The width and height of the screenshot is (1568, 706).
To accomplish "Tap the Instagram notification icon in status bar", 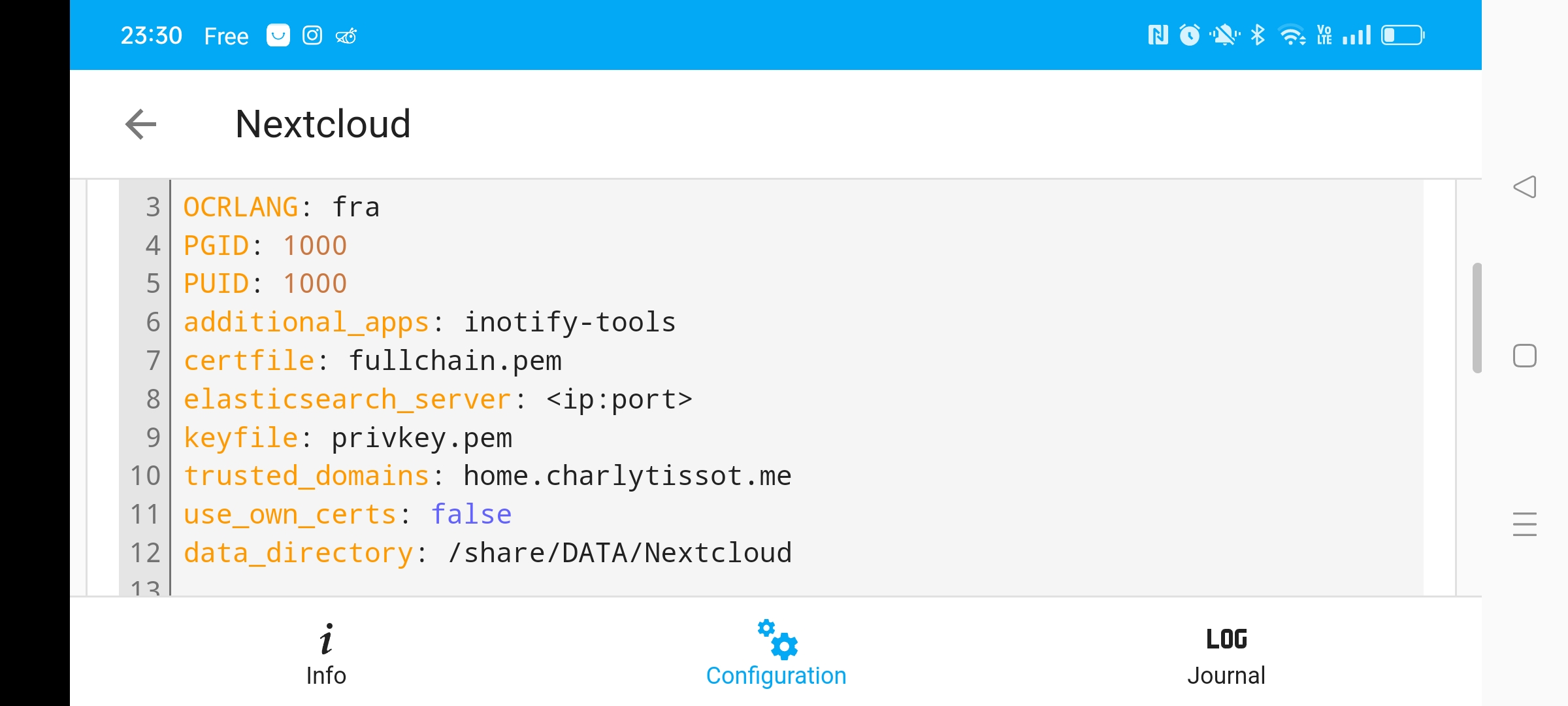I will (312, 35).
